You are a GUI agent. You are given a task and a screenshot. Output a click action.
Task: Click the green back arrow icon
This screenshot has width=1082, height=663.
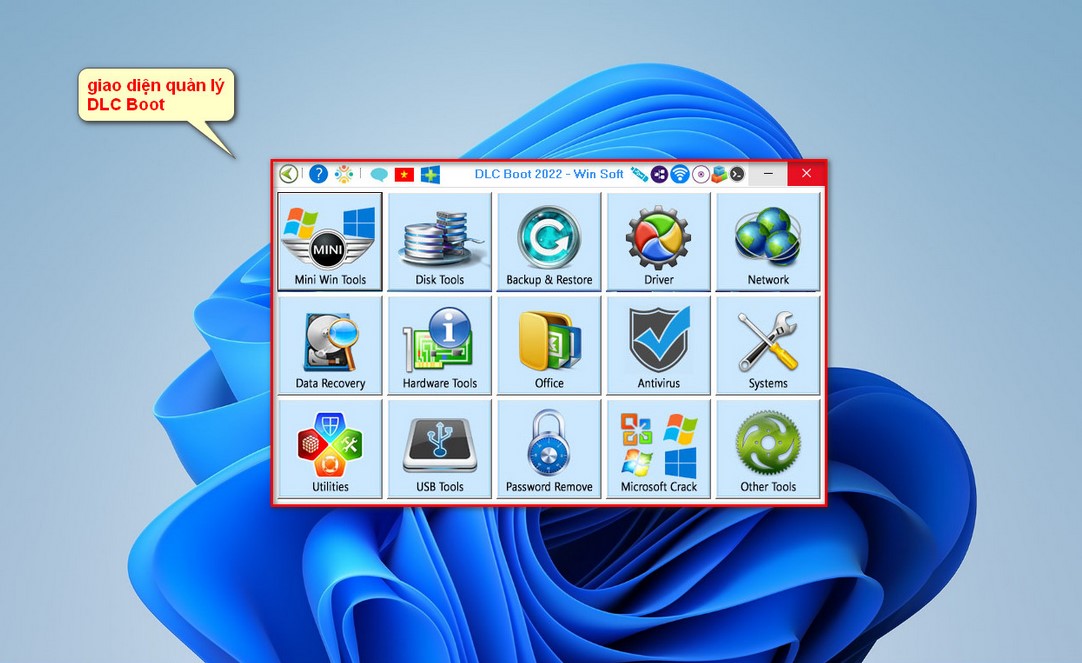pyautogui.click(x=288, y=174)
